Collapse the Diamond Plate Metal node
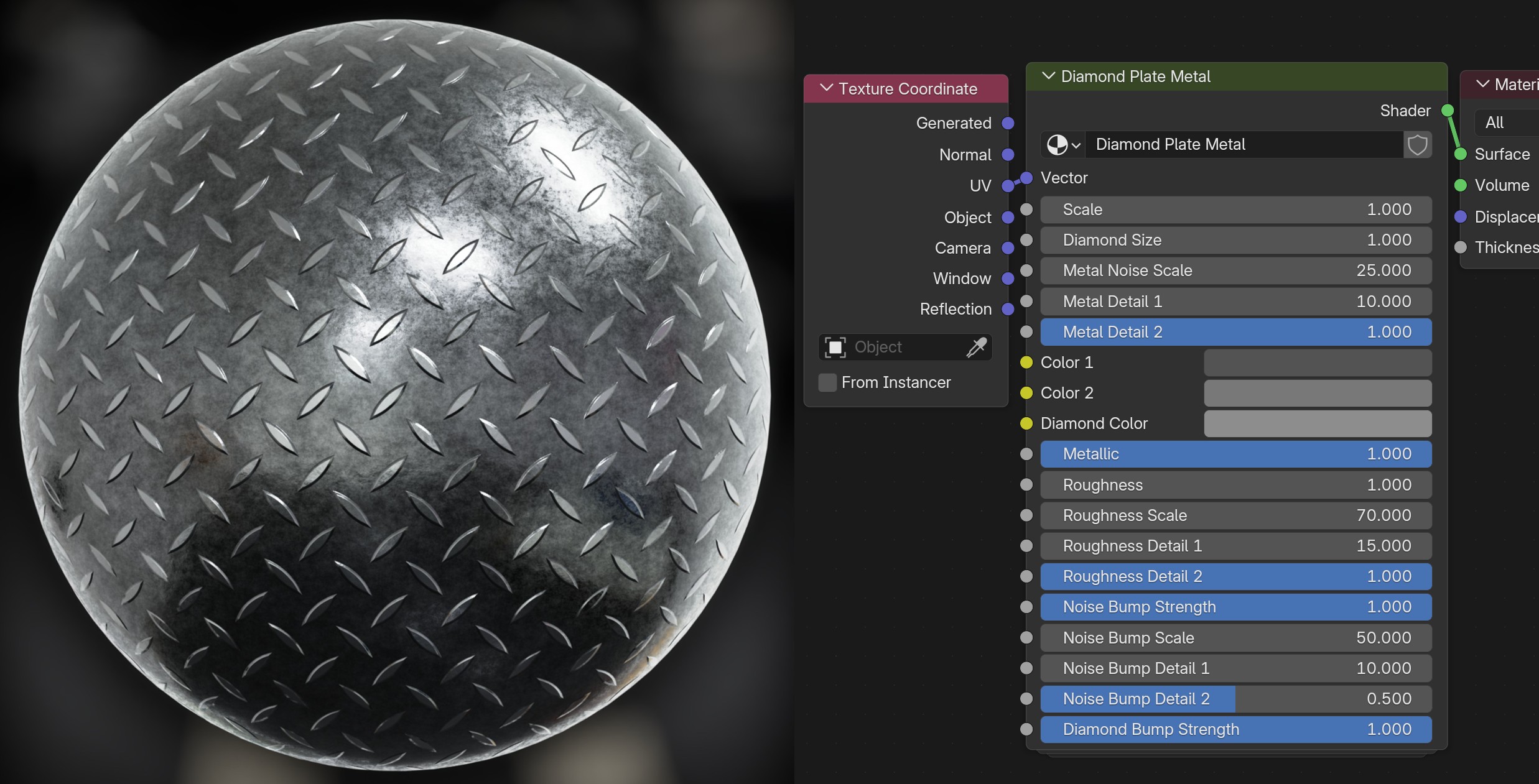The height and width of the screenshot is (784, 1539). point(1048,76)
